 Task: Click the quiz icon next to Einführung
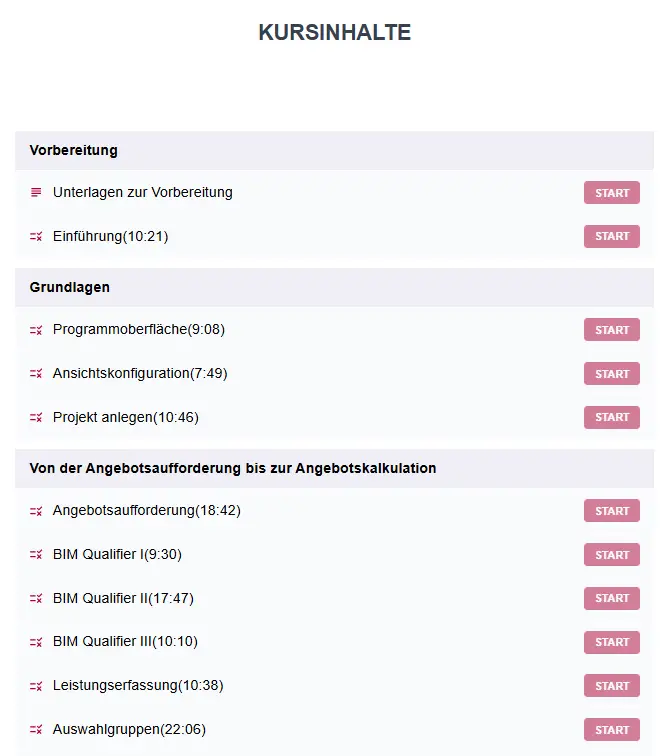tap(36, 237)
